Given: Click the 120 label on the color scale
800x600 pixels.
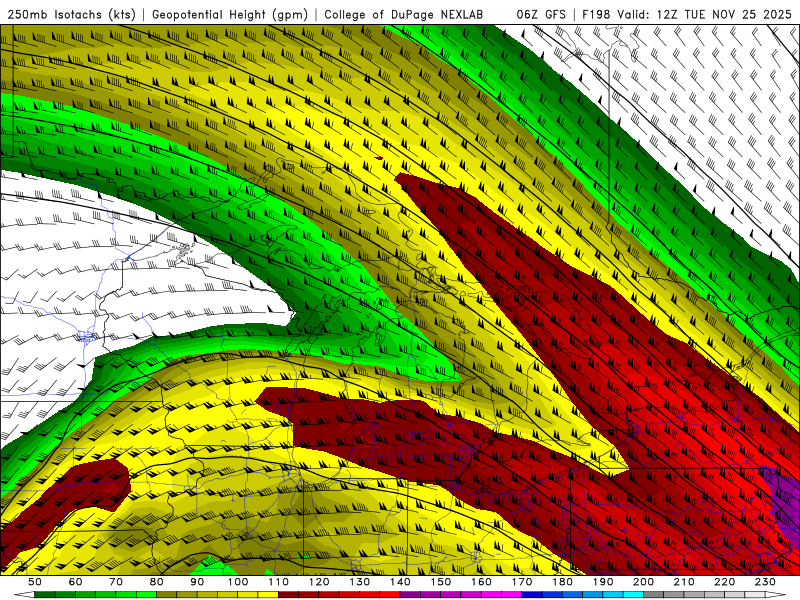Looking at the screenshot, I should [x=319, y=582].
